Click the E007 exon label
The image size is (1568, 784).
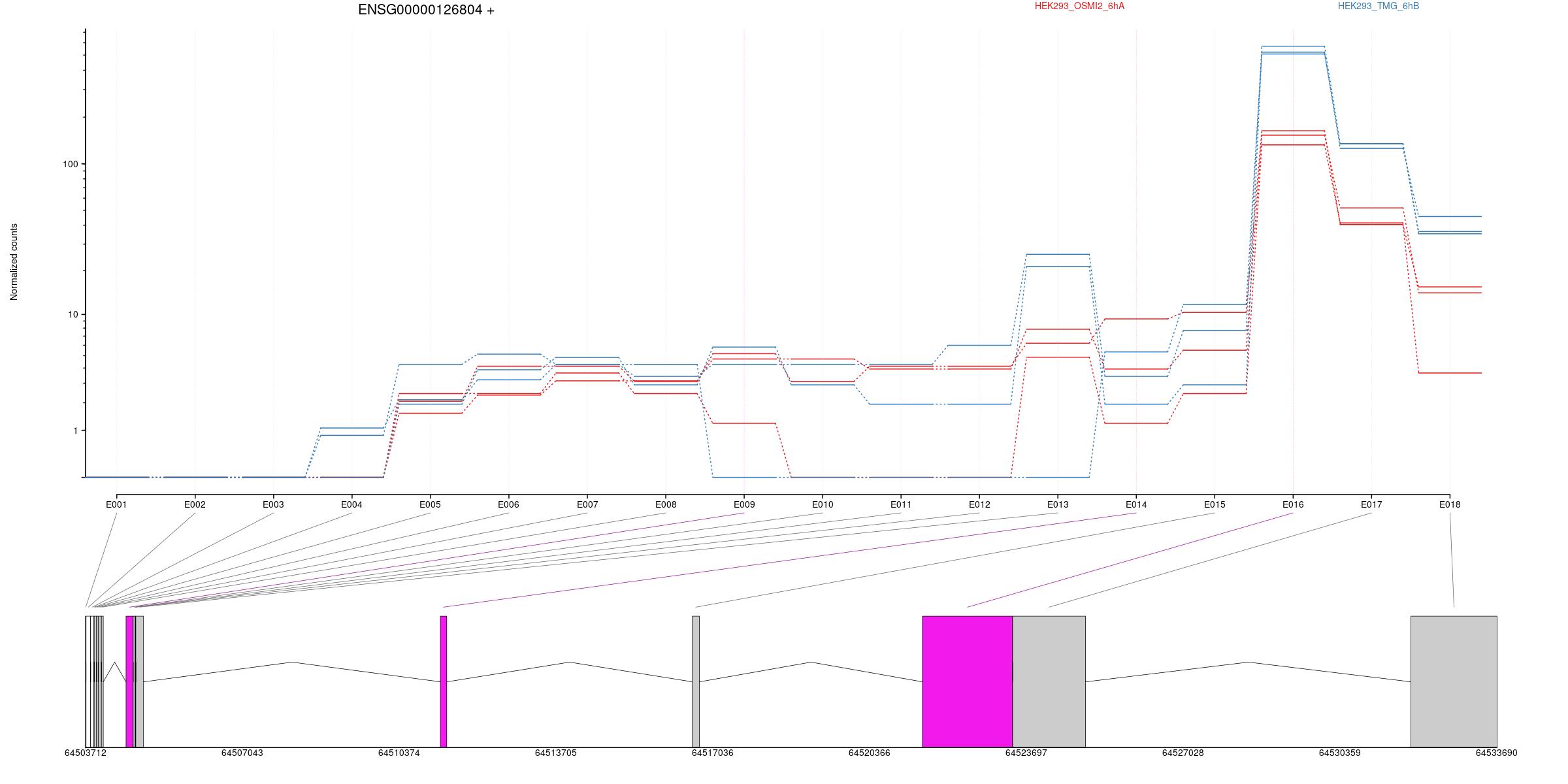coord(587,504)
